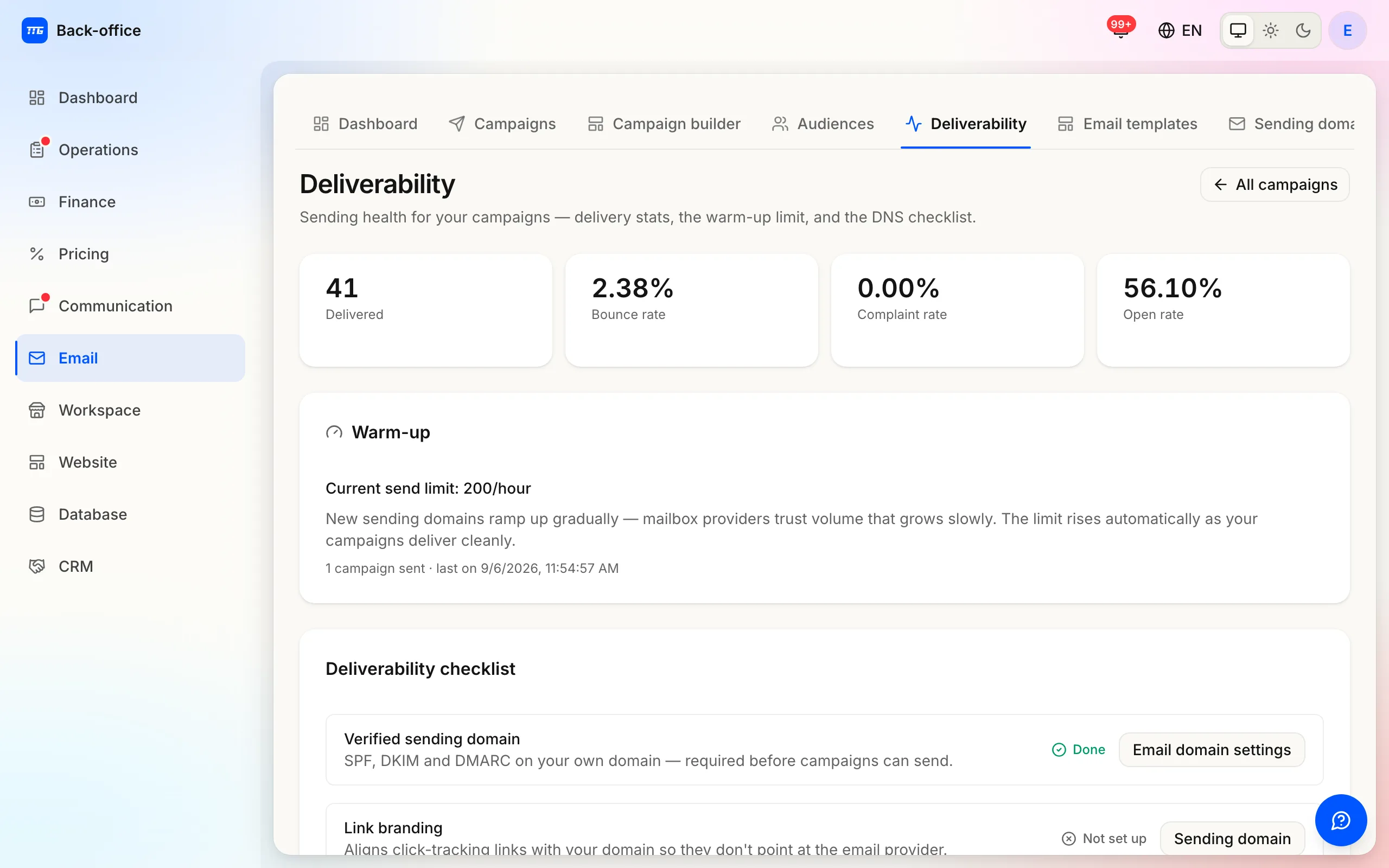Click the 0.00% Complaint rate card

(957, 310)
